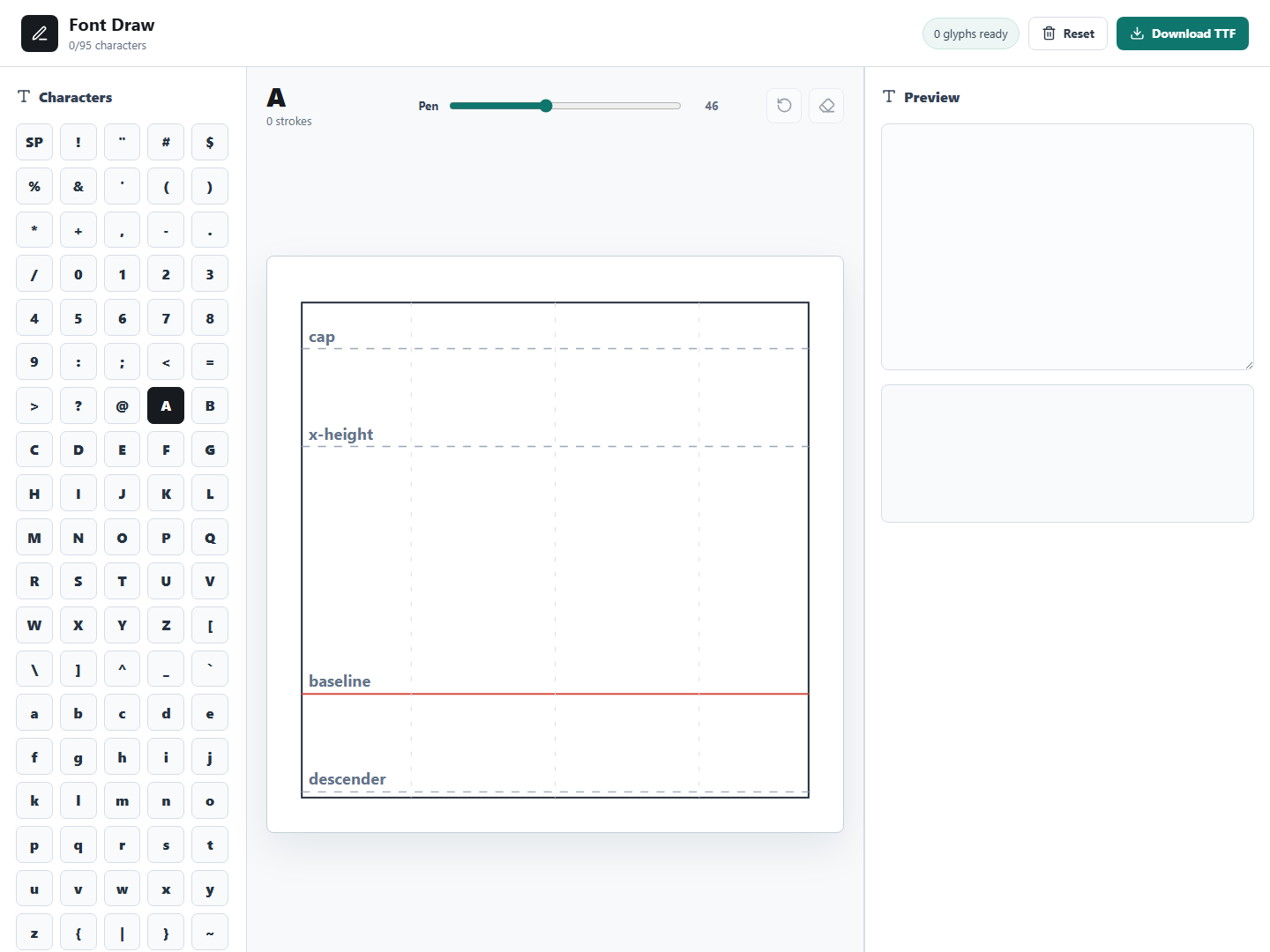Select the uppercase Q character
The width and height of the screenshot is (1270, 952).
click(210, 538)
